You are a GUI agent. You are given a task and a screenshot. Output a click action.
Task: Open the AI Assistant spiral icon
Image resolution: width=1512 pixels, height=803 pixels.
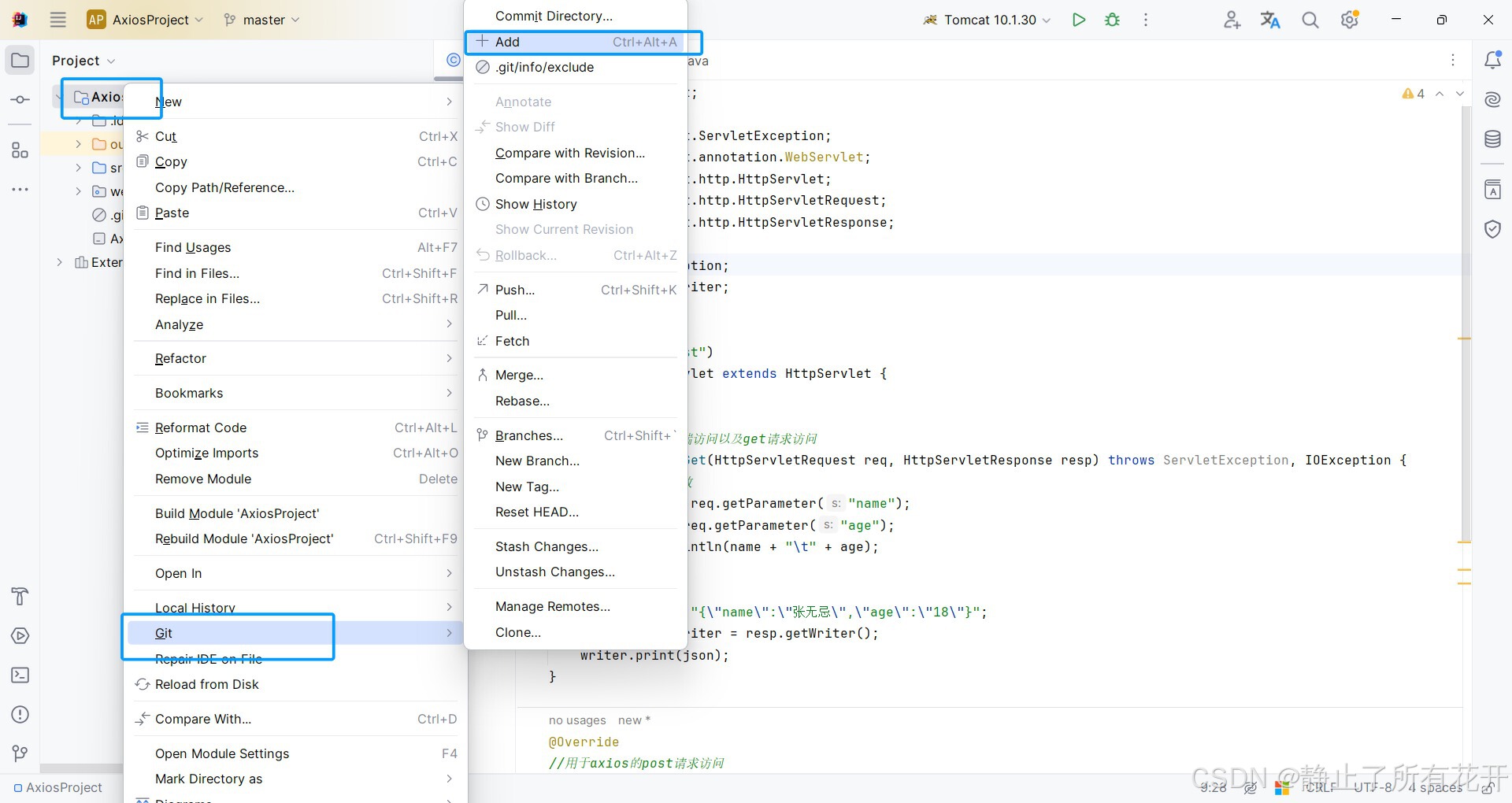[1492, 99]
